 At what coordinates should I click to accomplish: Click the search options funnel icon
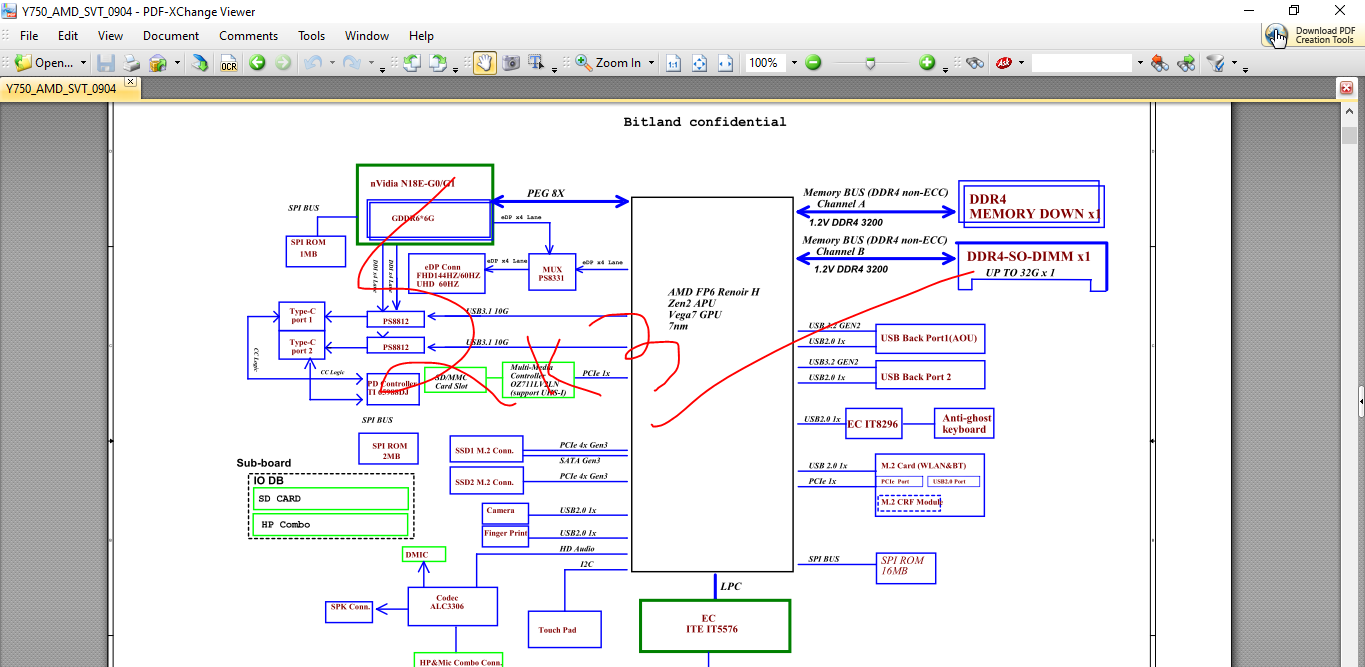point(1215,62)
